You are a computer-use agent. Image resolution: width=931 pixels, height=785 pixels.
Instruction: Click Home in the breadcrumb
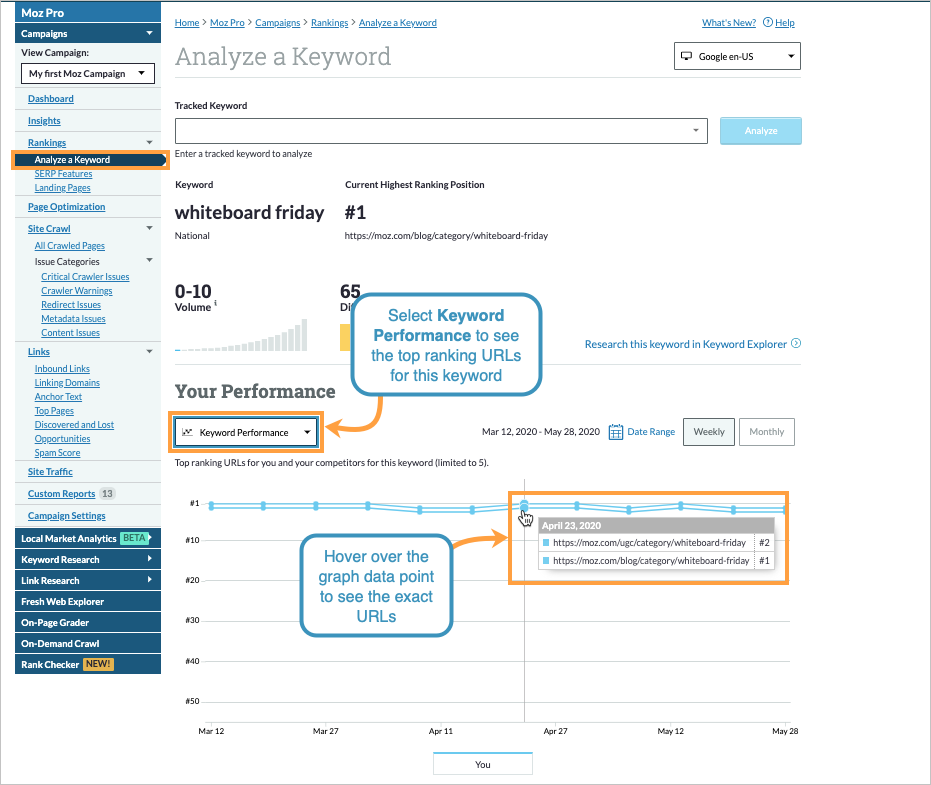(187, 23)
